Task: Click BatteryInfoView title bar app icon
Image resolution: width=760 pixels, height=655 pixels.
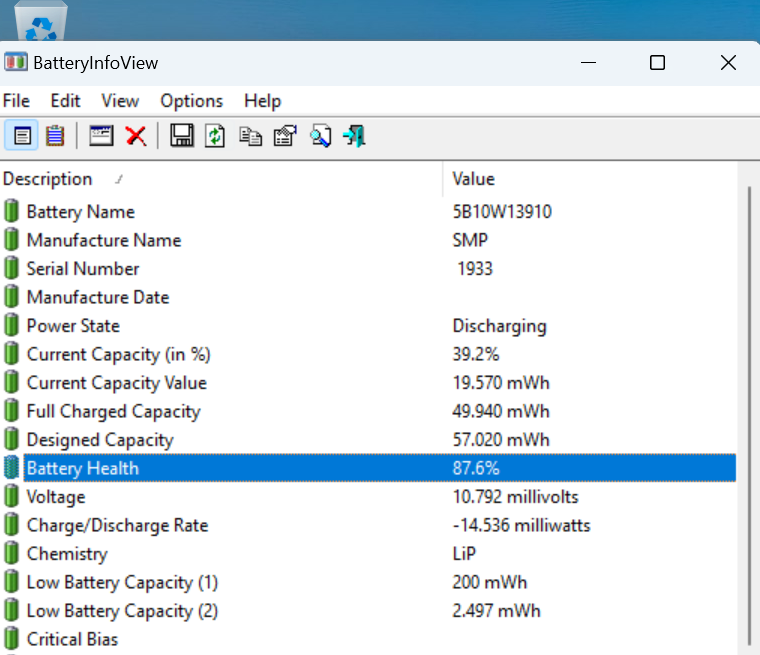Action: [16, 63]
